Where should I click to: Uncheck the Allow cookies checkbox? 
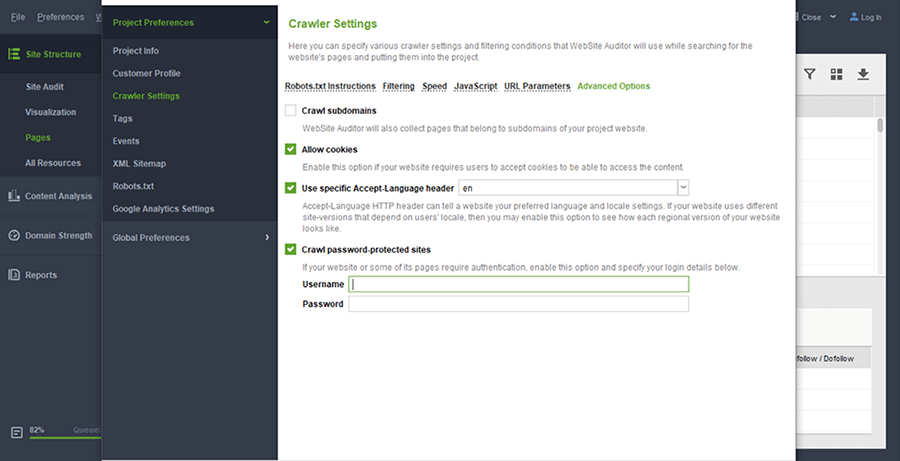290,149
